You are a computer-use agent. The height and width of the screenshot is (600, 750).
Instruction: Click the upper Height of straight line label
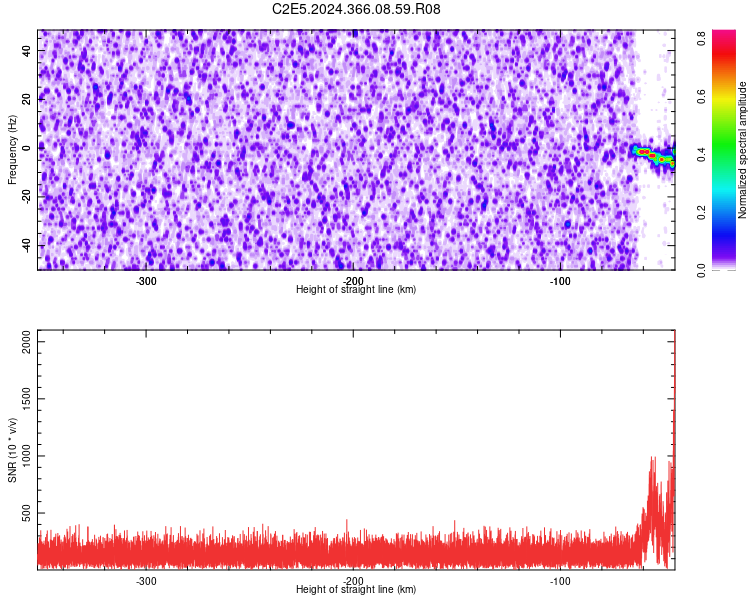point(356,289)
